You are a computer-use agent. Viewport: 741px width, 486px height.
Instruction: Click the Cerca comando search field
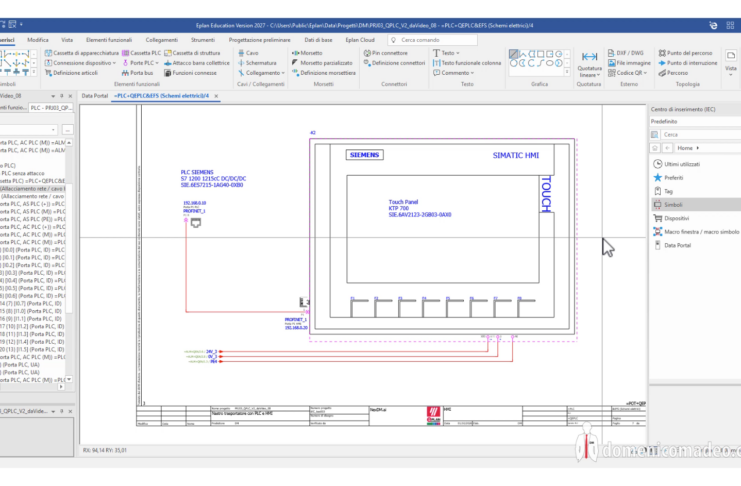[x=432, y=40]
